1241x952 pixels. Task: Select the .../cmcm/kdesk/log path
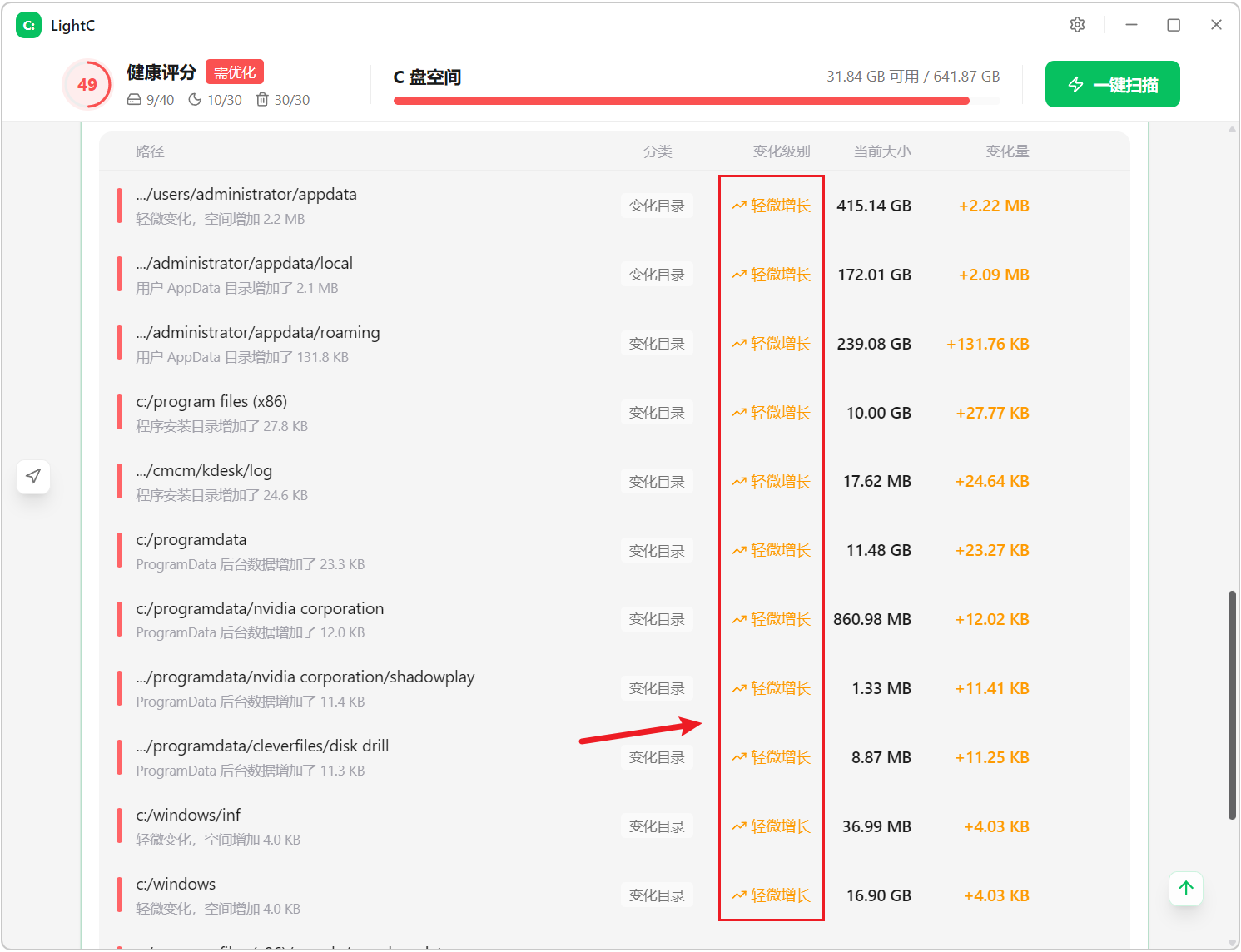(204, 470)
